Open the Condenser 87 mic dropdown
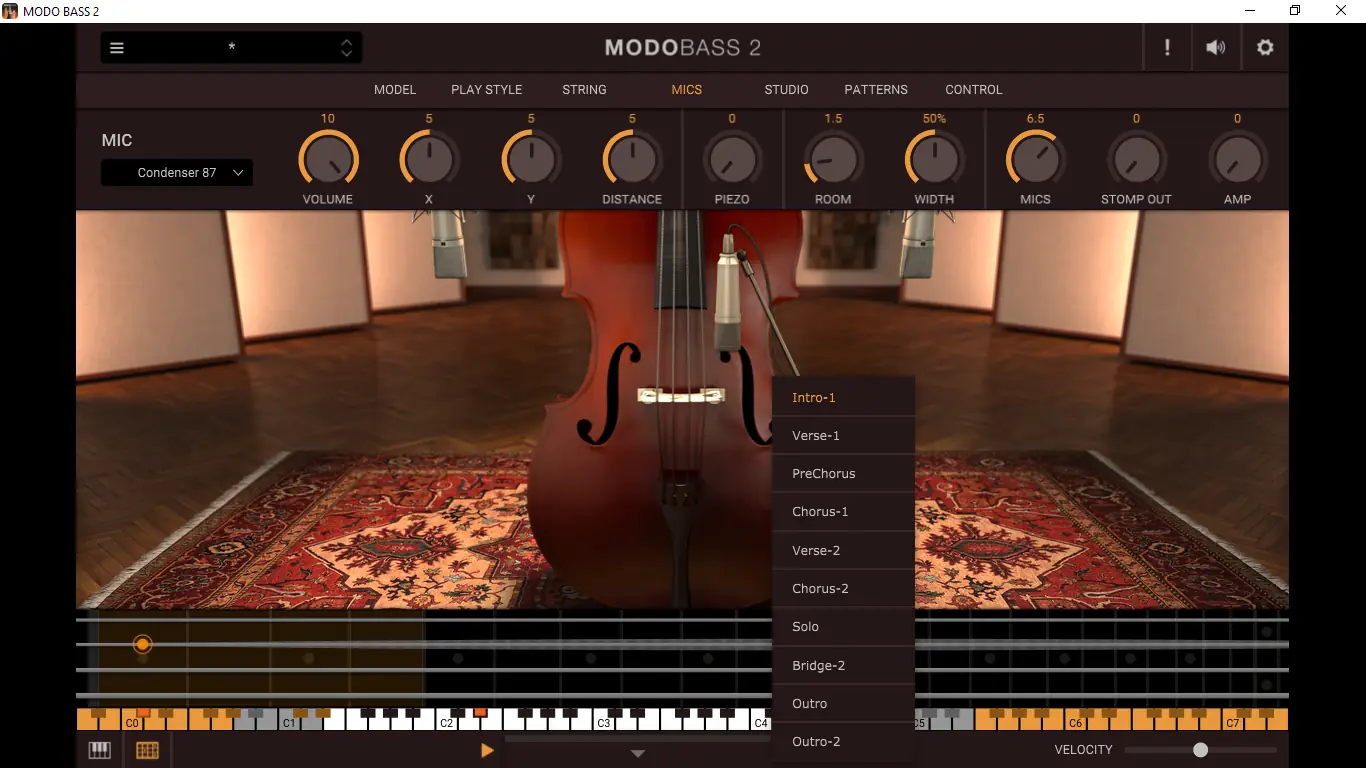 [177, 173]
